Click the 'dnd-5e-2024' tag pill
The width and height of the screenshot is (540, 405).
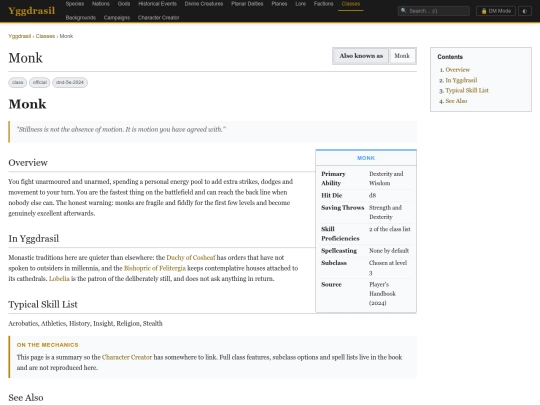tap(70, 82)
